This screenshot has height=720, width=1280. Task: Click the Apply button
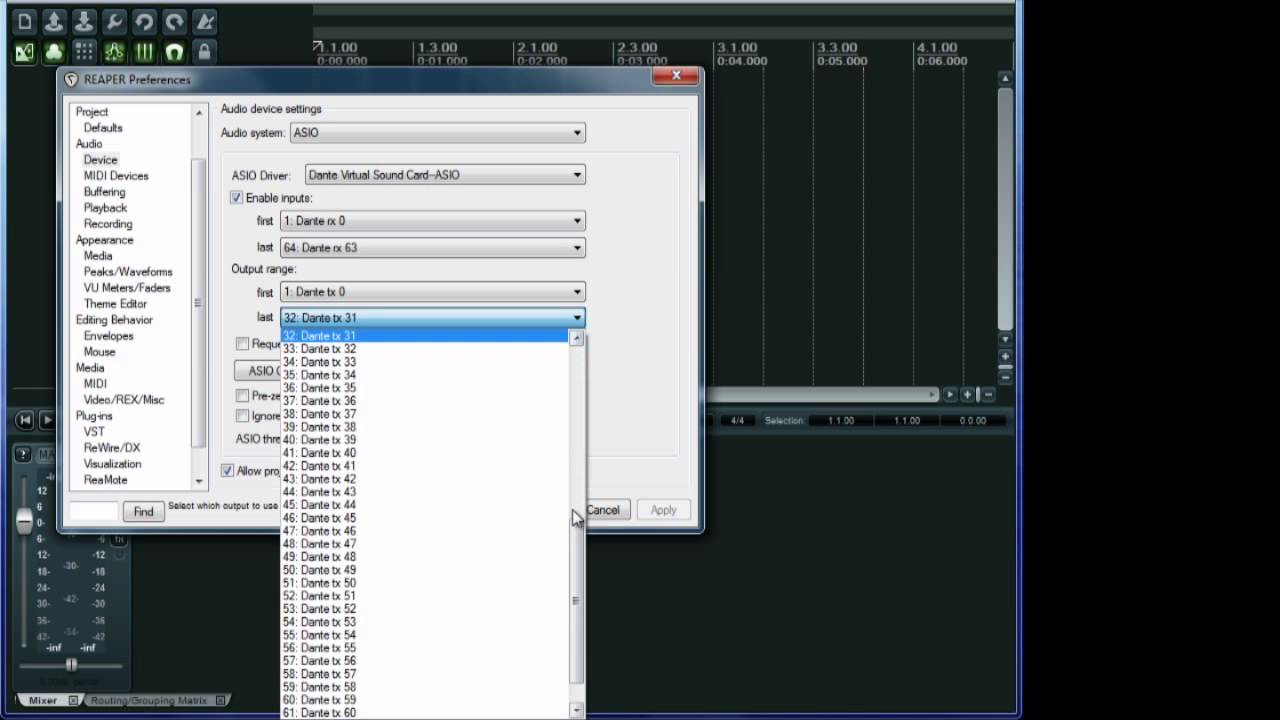coord(664,510)
